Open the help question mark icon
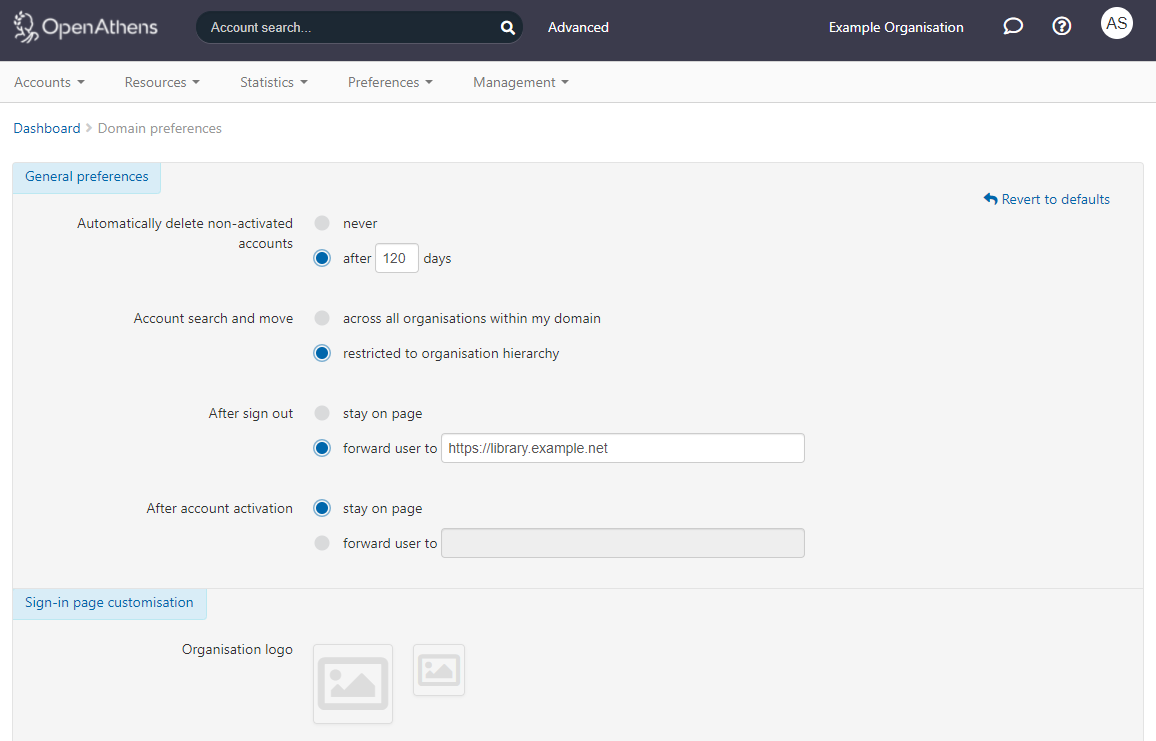The image size is (1156, 741). (1061, 26)
